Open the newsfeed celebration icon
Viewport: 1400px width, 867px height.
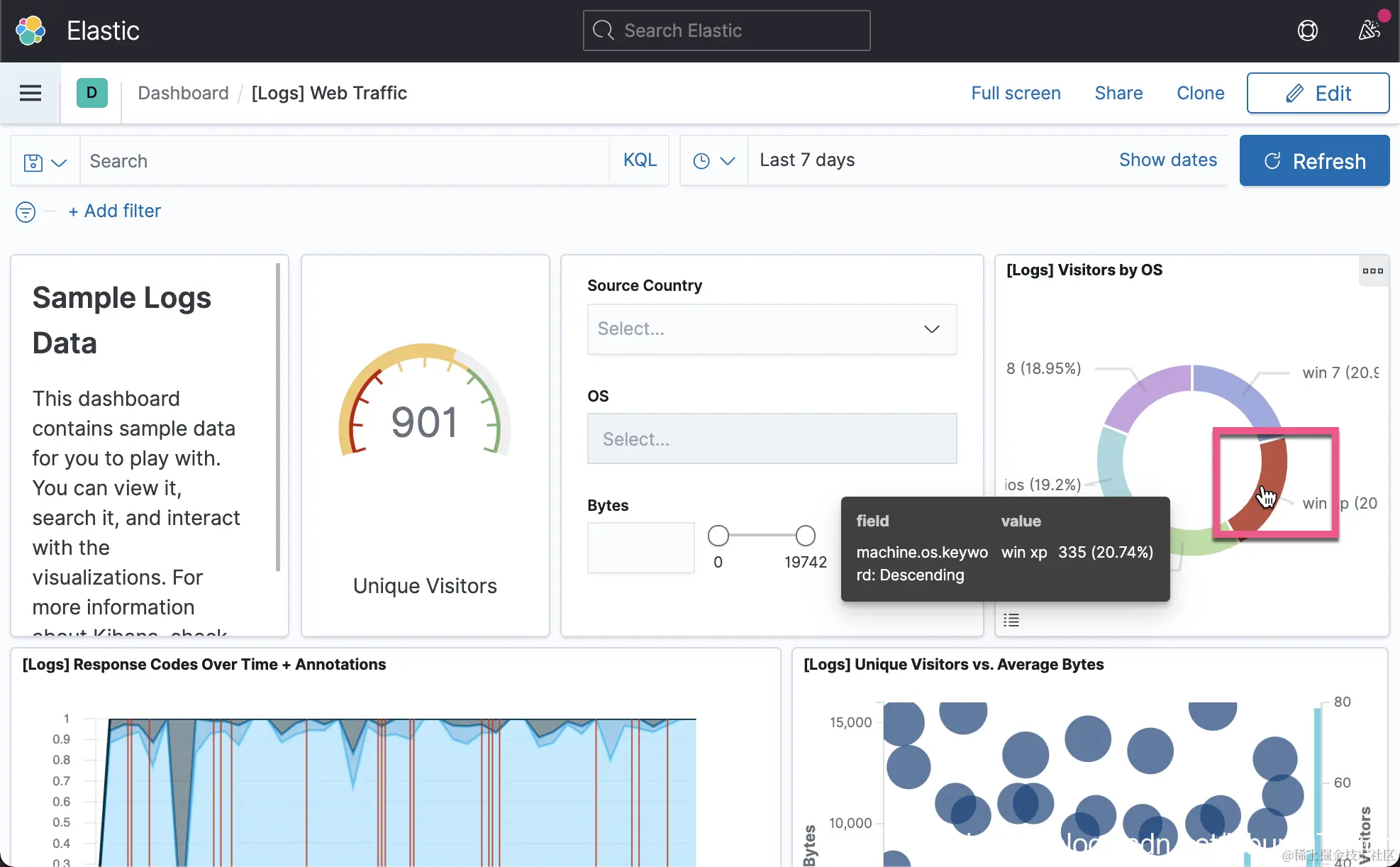[1370, 31]
